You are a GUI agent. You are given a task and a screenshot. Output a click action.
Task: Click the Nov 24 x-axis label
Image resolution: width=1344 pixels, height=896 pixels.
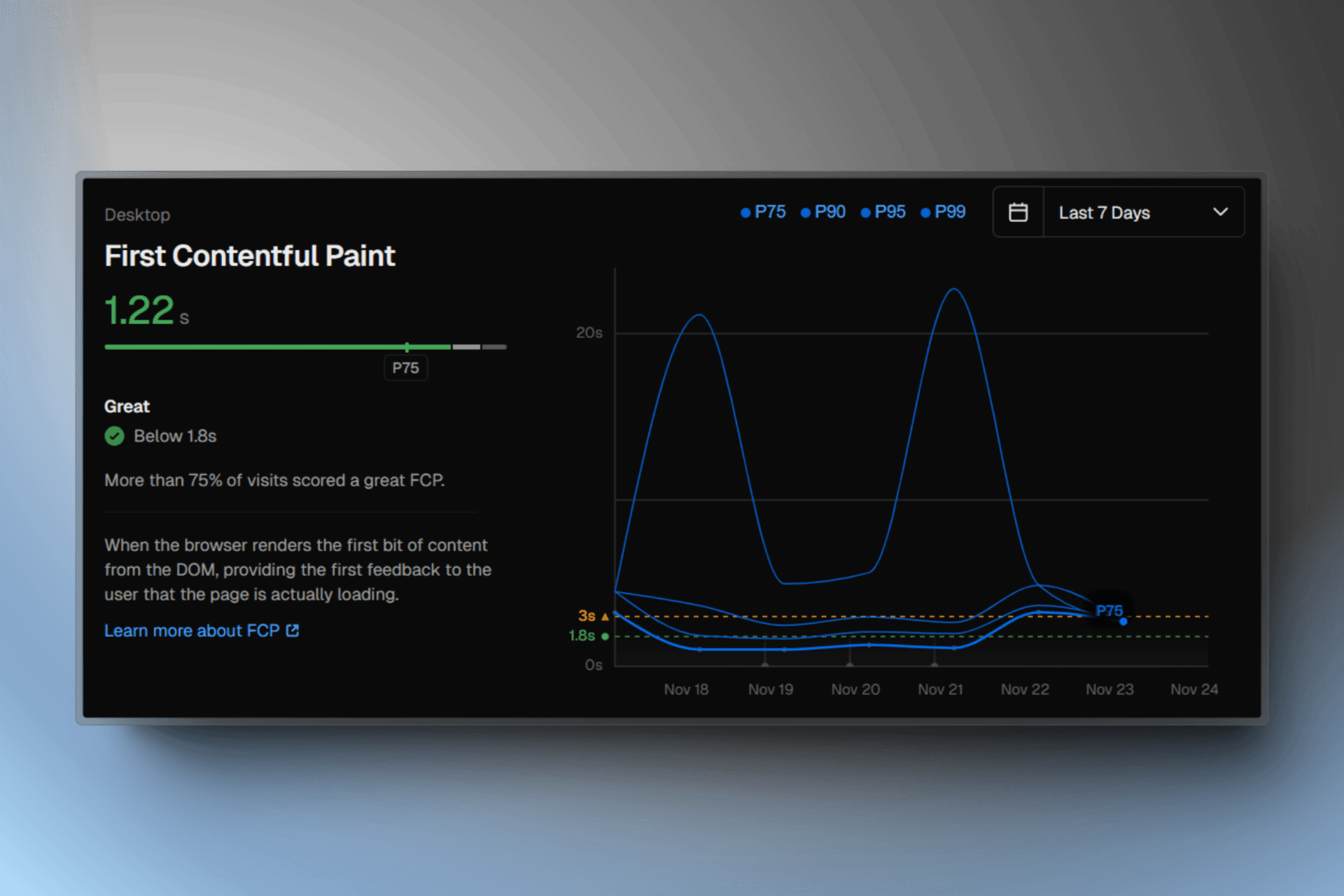coord(1194,689)
